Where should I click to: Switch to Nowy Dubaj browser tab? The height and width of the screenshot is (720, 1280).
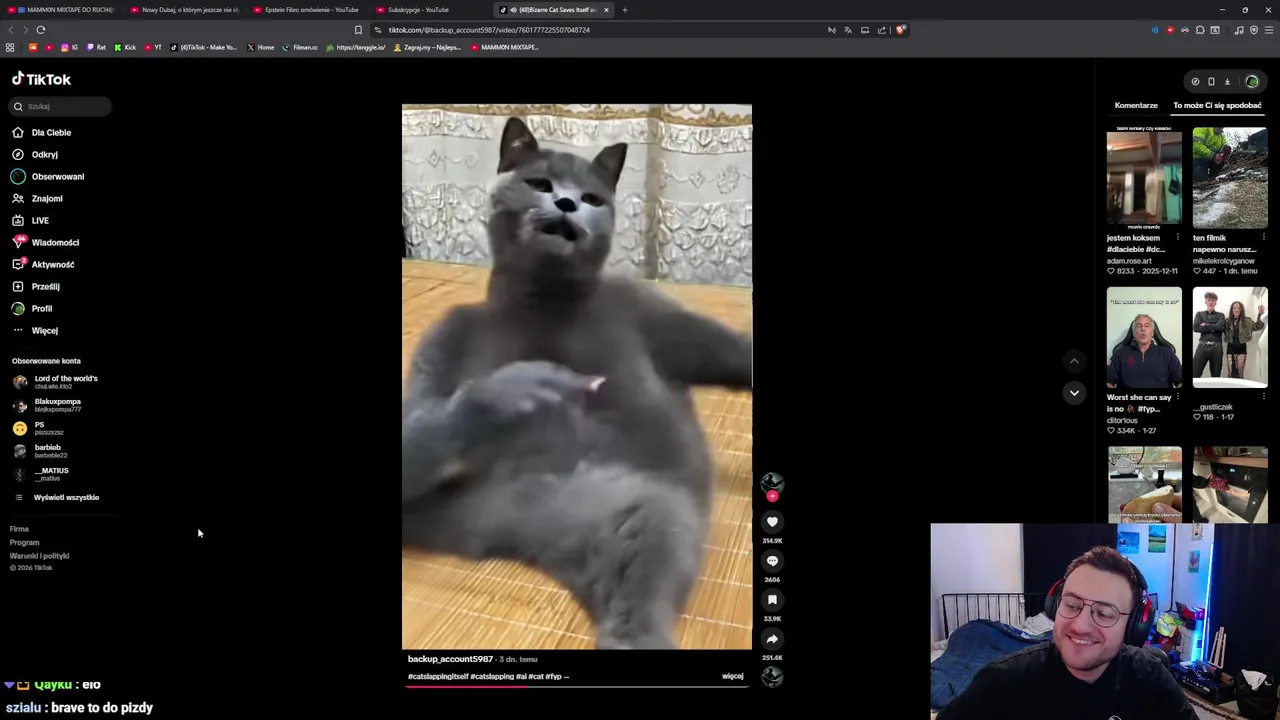pos(184,10)
